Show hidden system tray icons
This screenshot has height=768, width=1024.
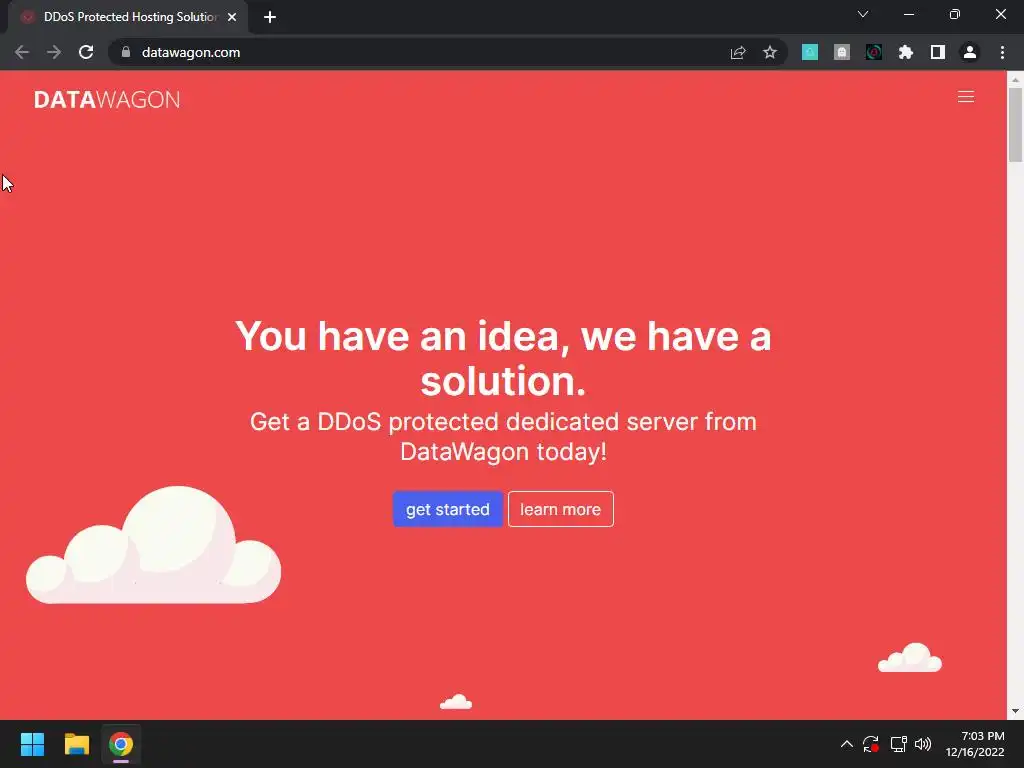click(x=846, y=744)
